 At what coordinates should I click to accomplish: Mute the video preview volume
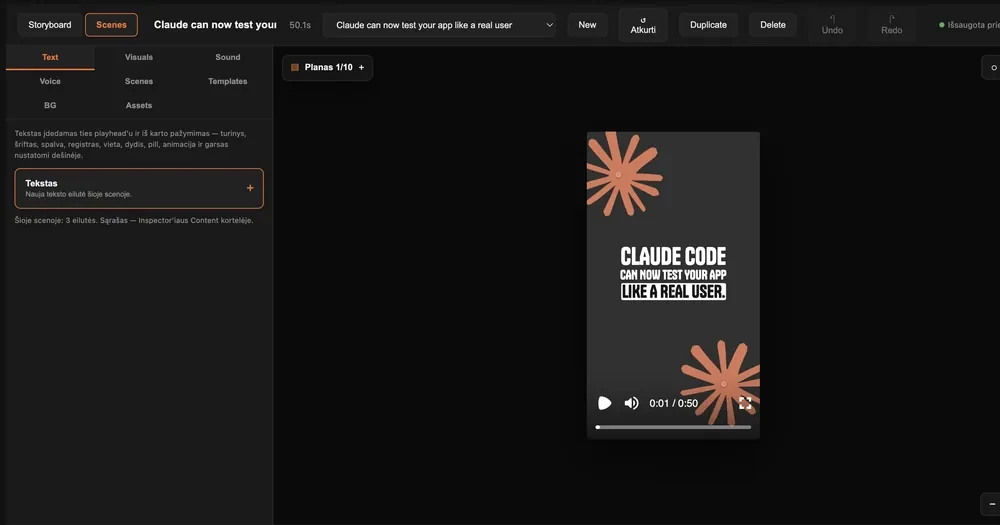[x=631, y=403]
